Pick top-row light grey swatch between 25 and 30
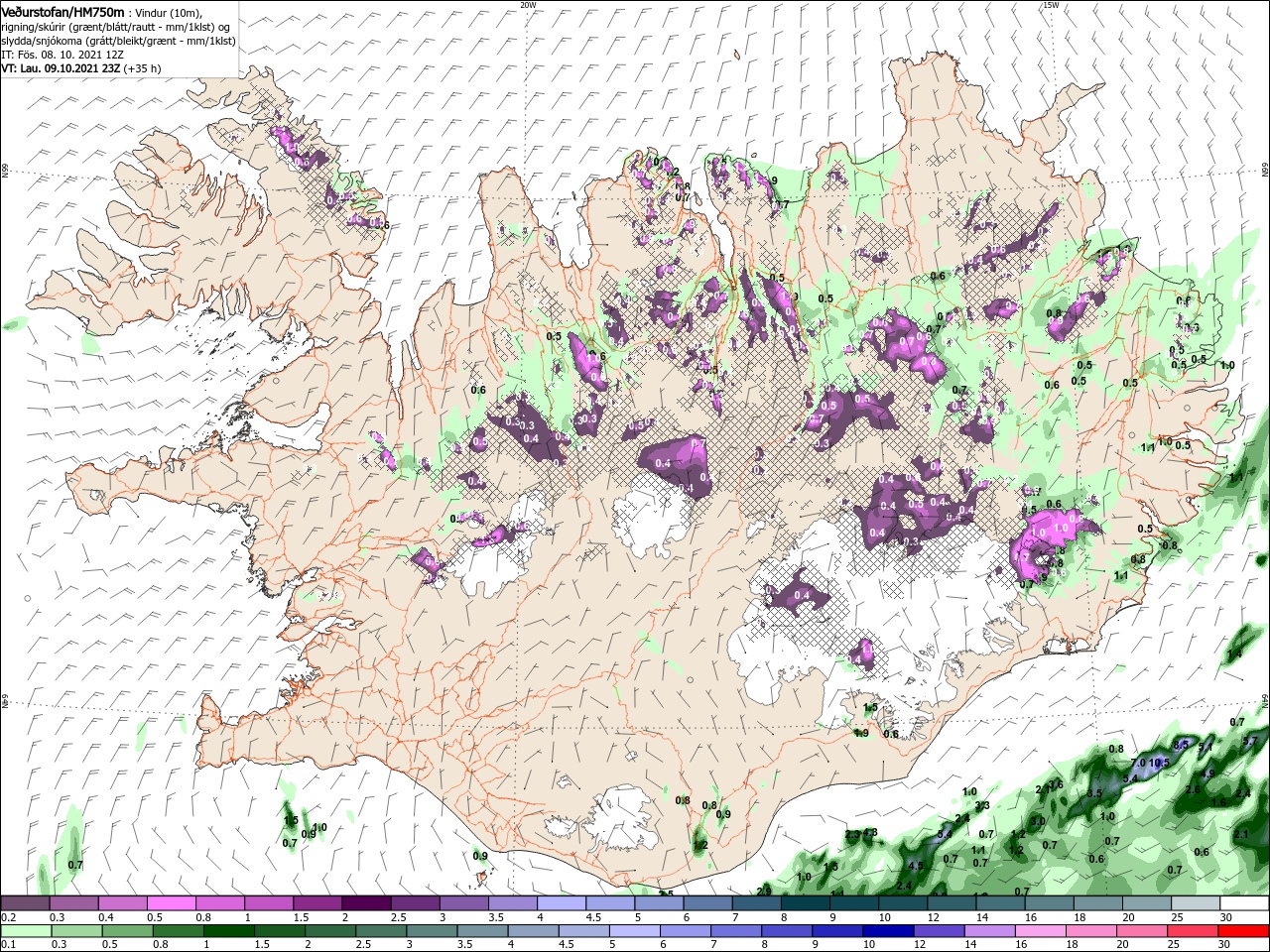The width and height of the screenshot is (1270, 952). [x=1195, y=903]
